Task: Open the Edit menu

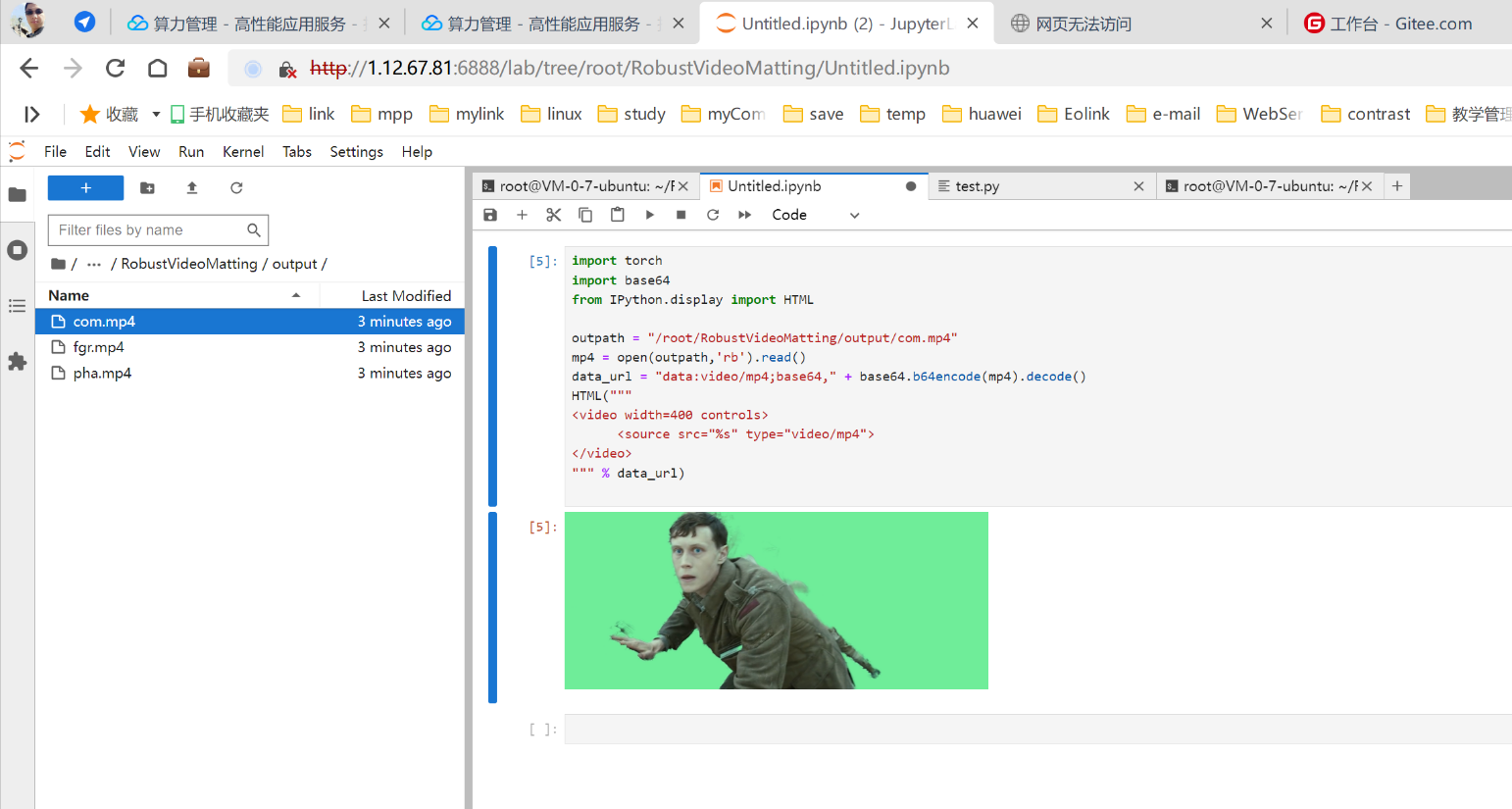Action: tap(97, 152)
